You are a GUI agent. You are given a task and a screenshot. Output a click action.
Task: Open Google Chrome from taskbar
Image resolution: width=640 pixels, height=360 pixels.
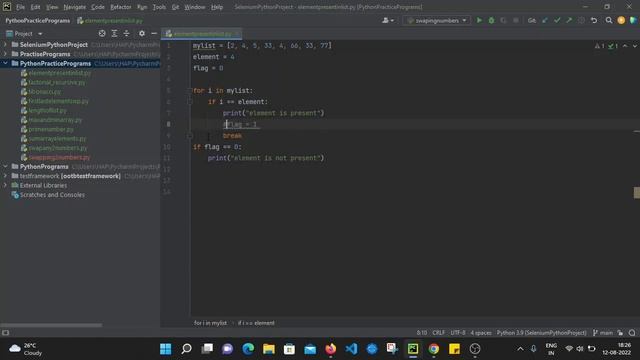pos(433,349)
